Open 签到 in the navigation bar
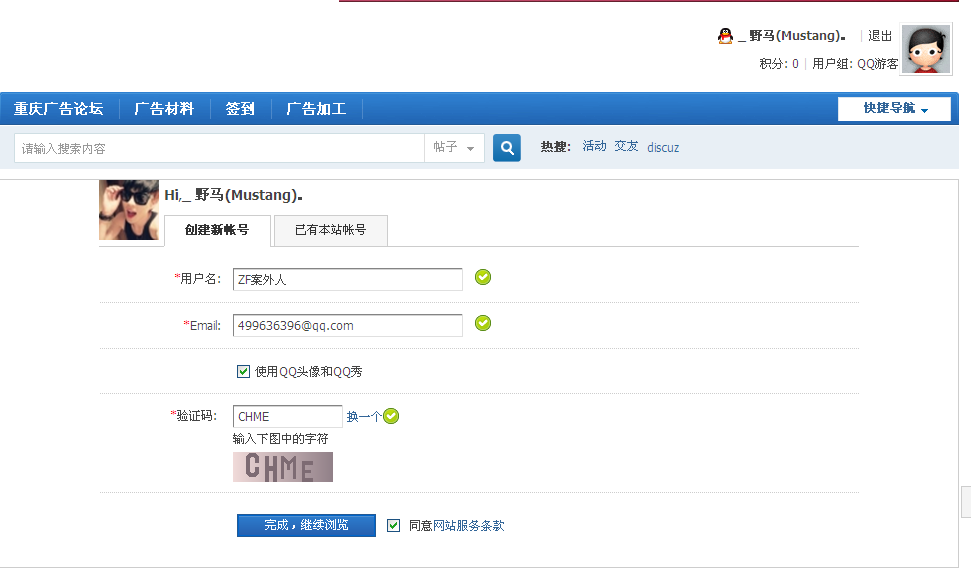Viewport: 971px width, 578px height. click(x=240, y=109)
